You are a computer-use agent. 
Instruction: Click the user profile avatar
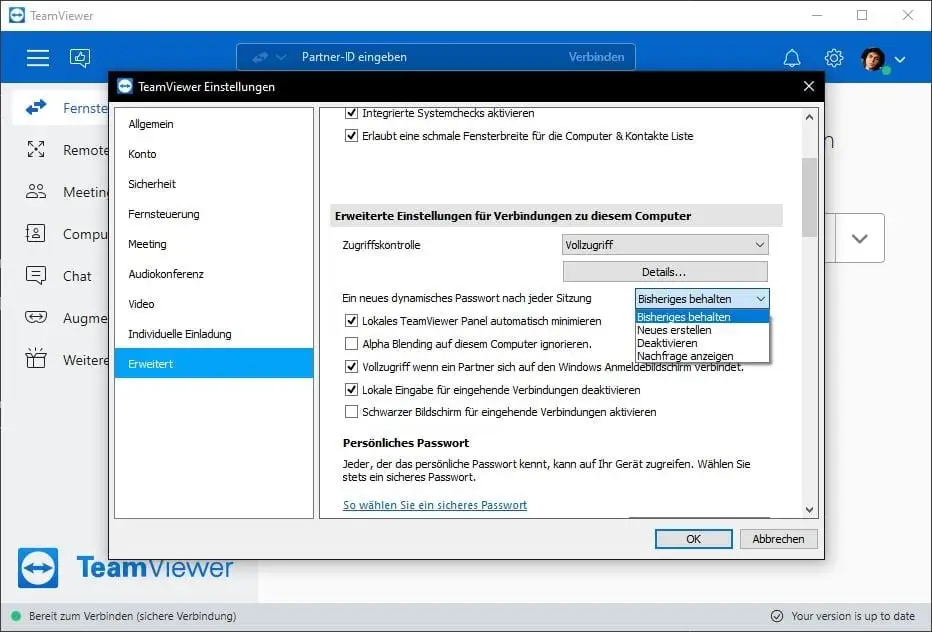click(873, 59)
